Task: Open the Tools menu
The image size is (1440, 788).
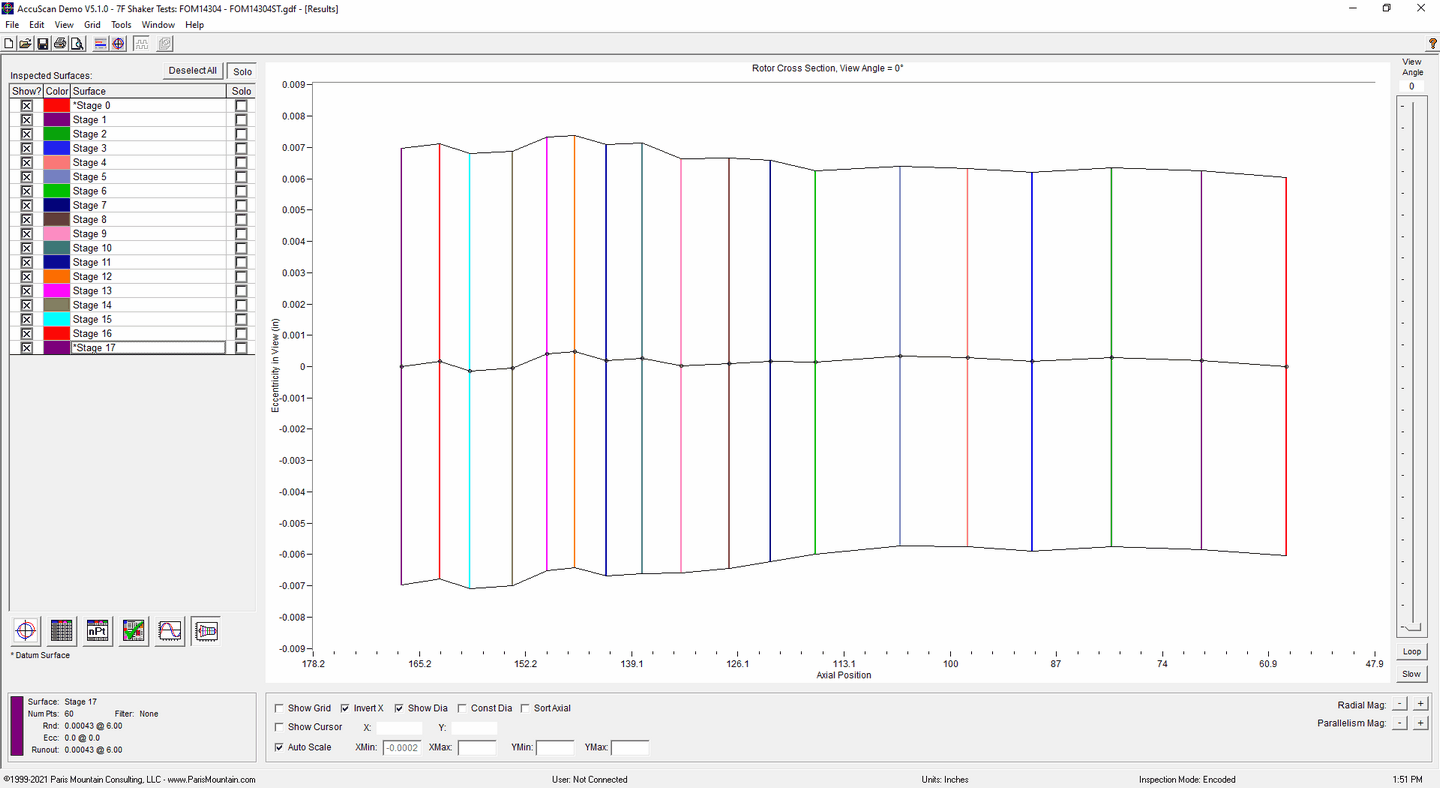Action: (x=121, y=24)
